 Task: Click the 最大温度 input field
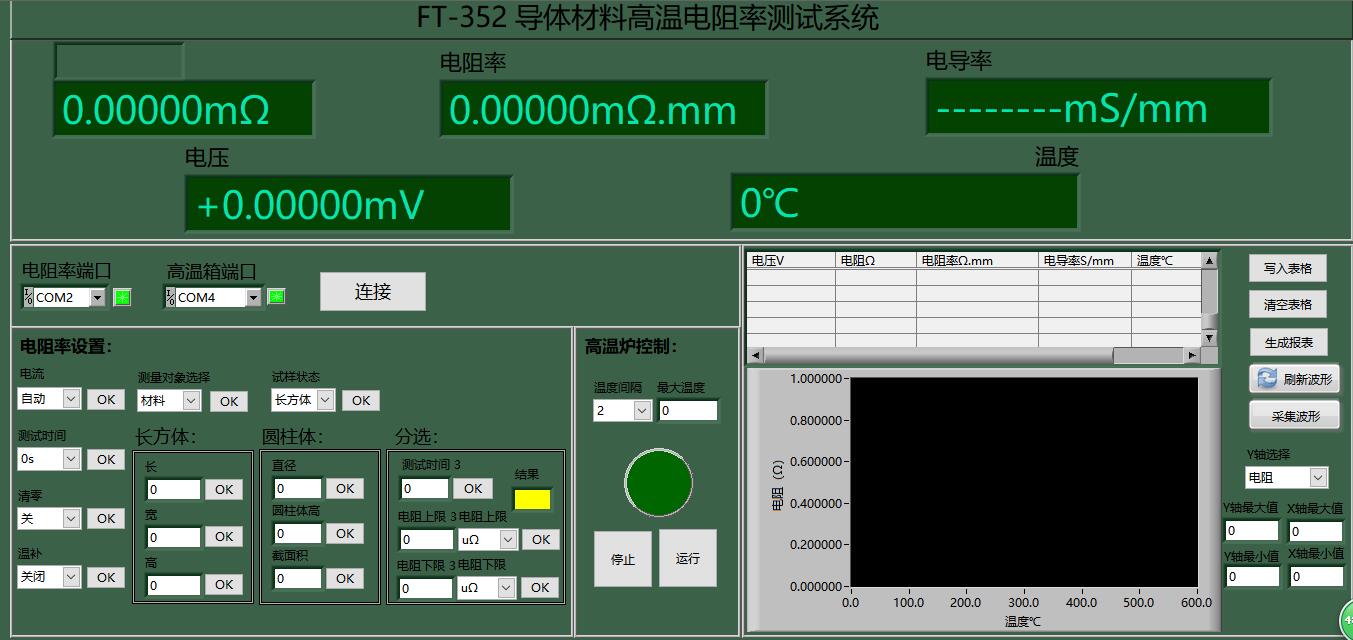pos(688,410)
